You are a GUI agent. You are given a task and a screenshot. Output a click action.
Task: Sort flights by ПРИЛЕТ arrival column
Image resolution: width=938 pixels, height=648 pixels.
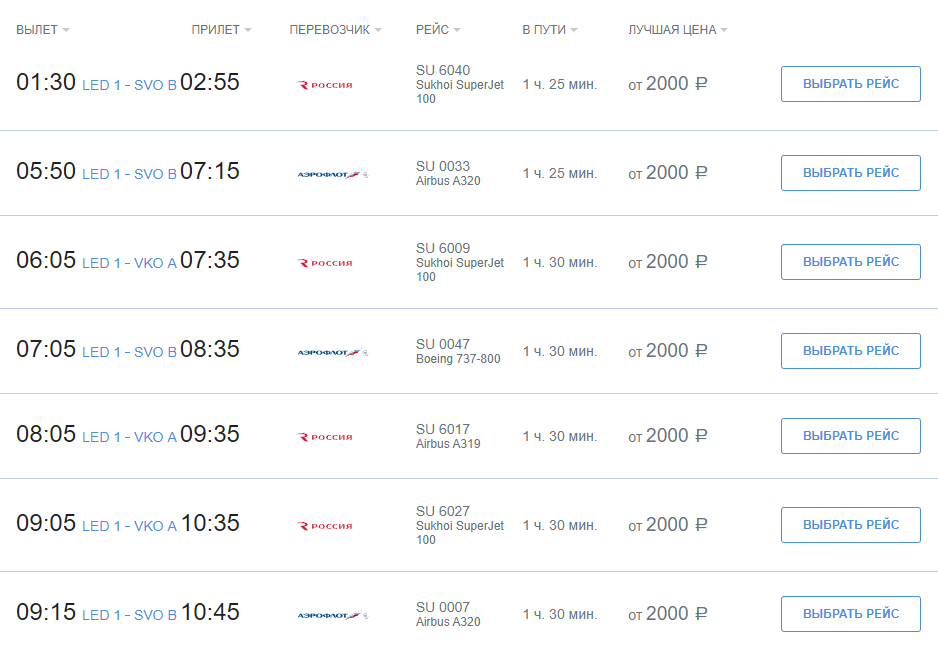(x=221, y=30)
